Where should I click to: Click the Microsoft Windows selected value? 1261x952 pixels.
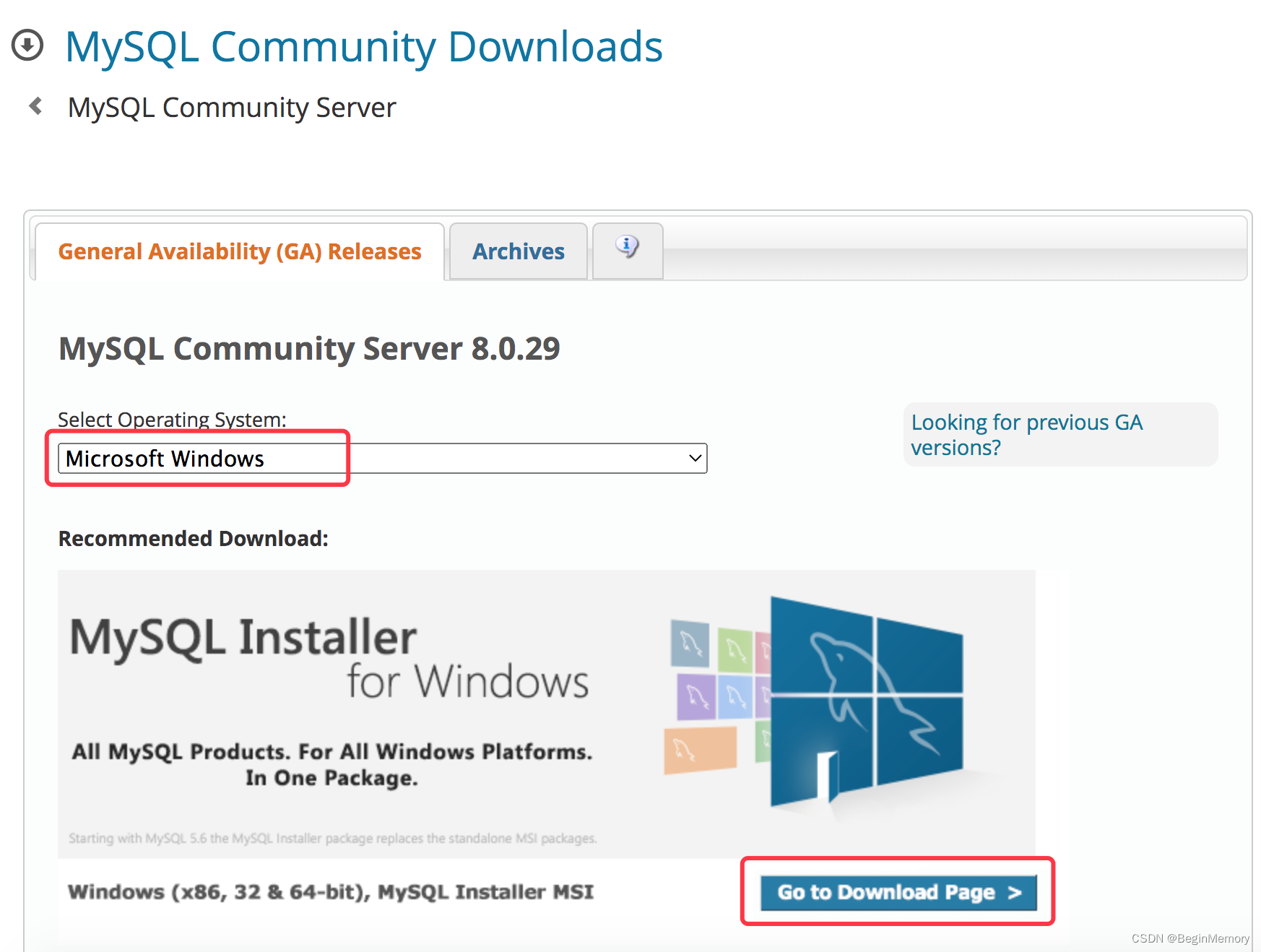(165, 458)
